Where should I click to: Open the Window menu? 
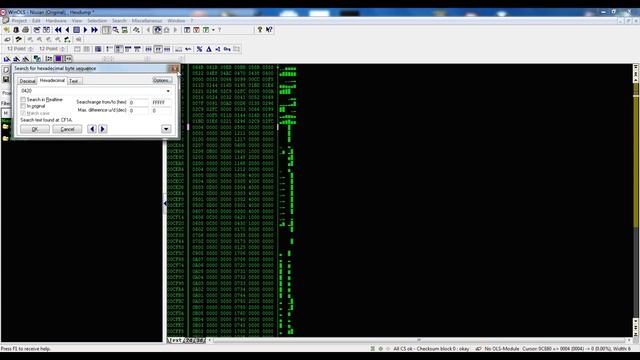coord(176,20)
